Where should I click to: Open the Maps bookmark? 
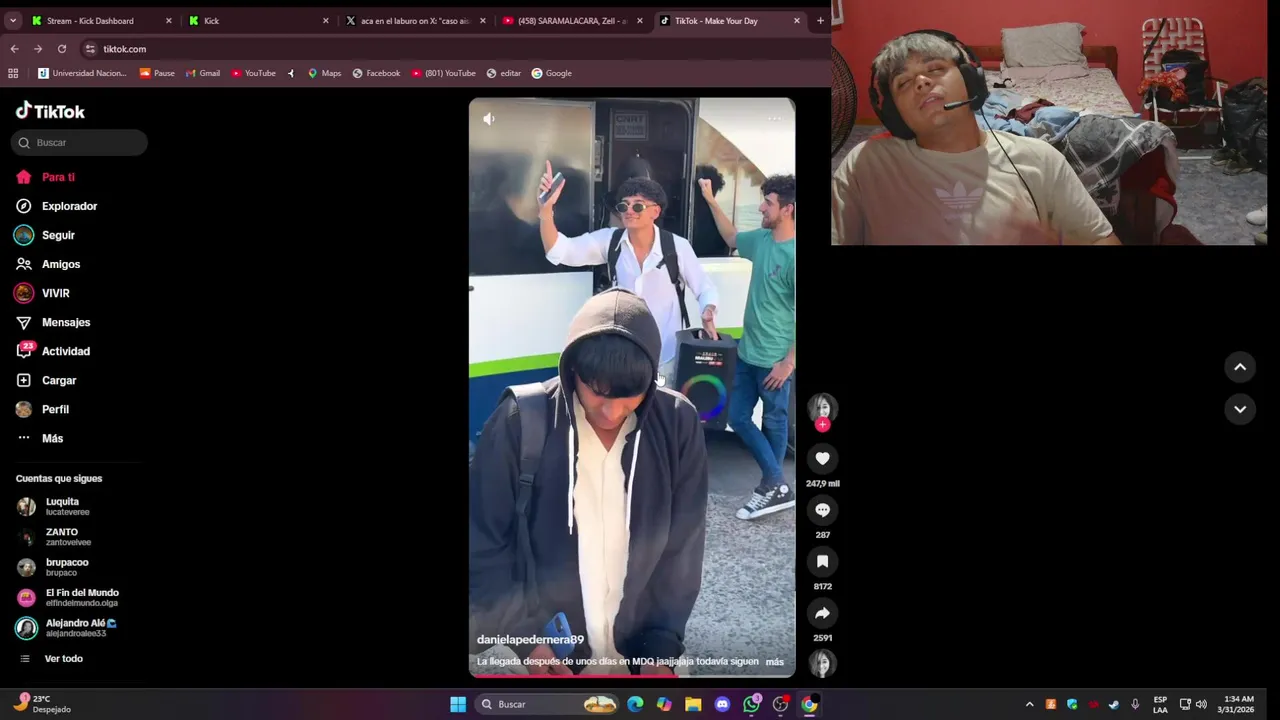pos(324,73)
